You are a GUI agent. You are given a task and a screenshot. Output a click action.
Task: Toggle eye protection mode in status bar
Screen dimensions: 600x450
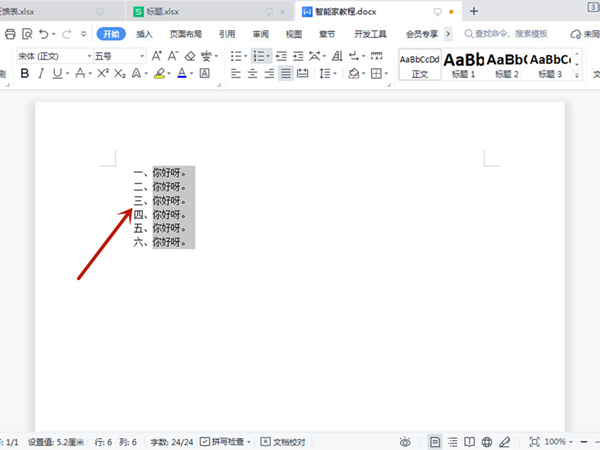click(405, 441)
